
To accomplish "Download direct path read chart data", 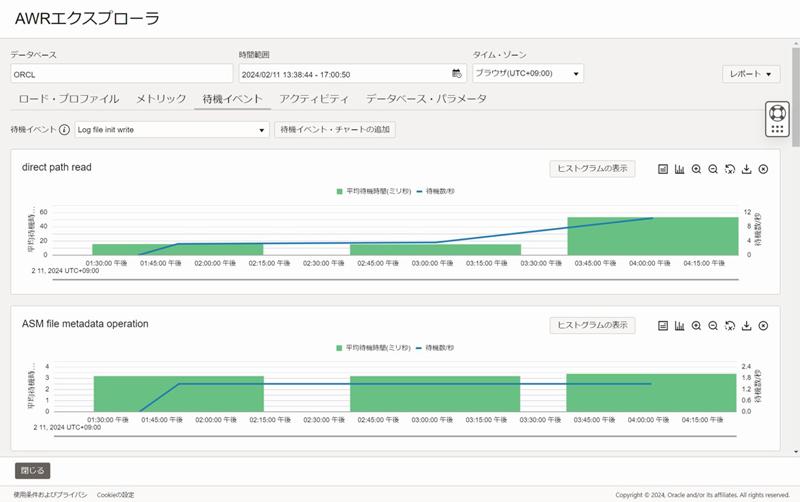I will coord(746,169).
